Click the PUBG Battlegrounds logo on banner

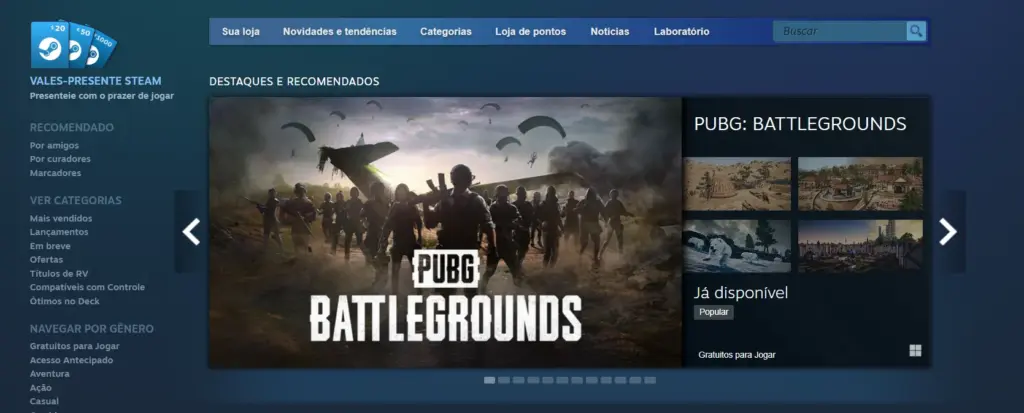coord(445,299)
